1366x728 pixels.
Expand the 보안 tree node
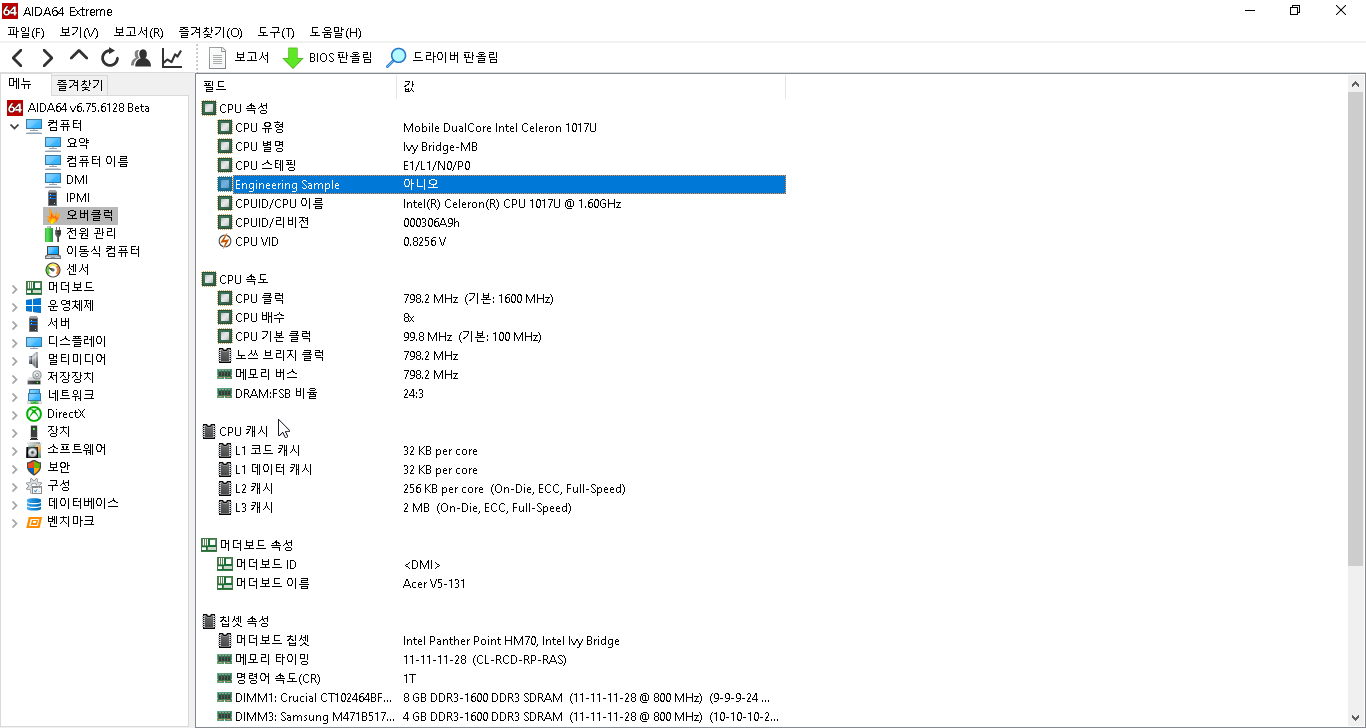pyautogui.click(x=14, y=468)
